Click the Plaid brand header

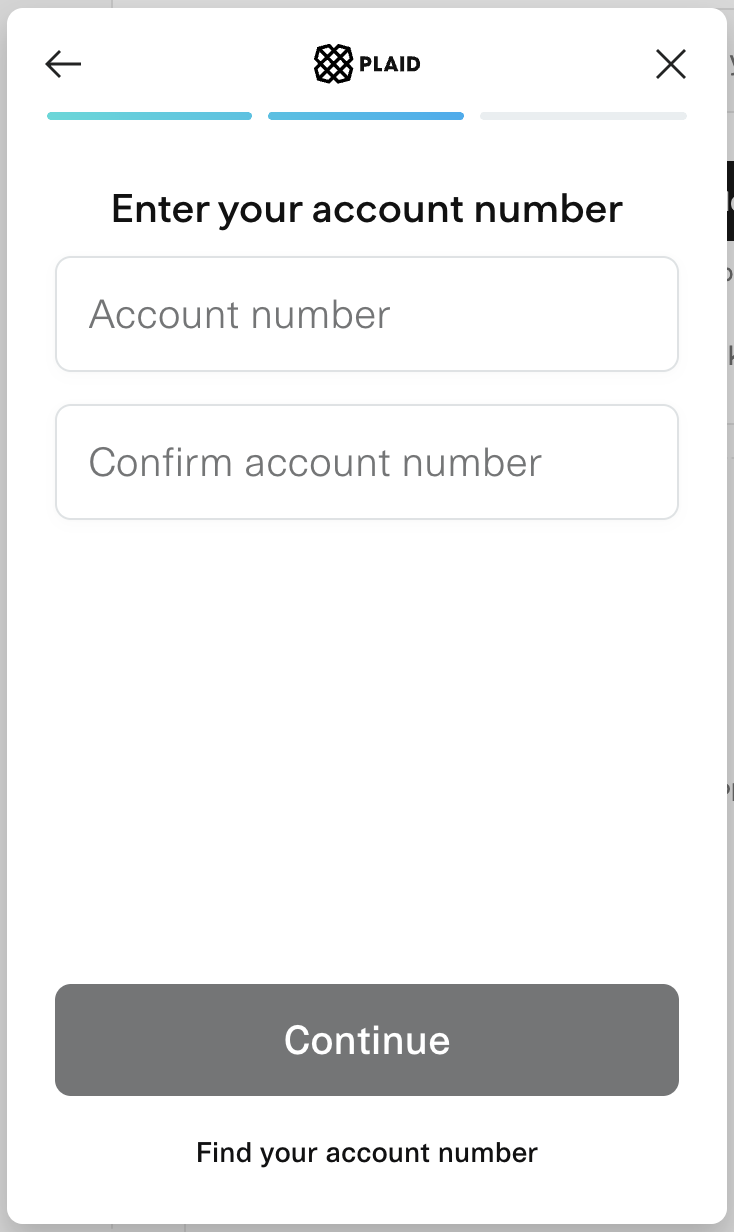coord(367,64)
